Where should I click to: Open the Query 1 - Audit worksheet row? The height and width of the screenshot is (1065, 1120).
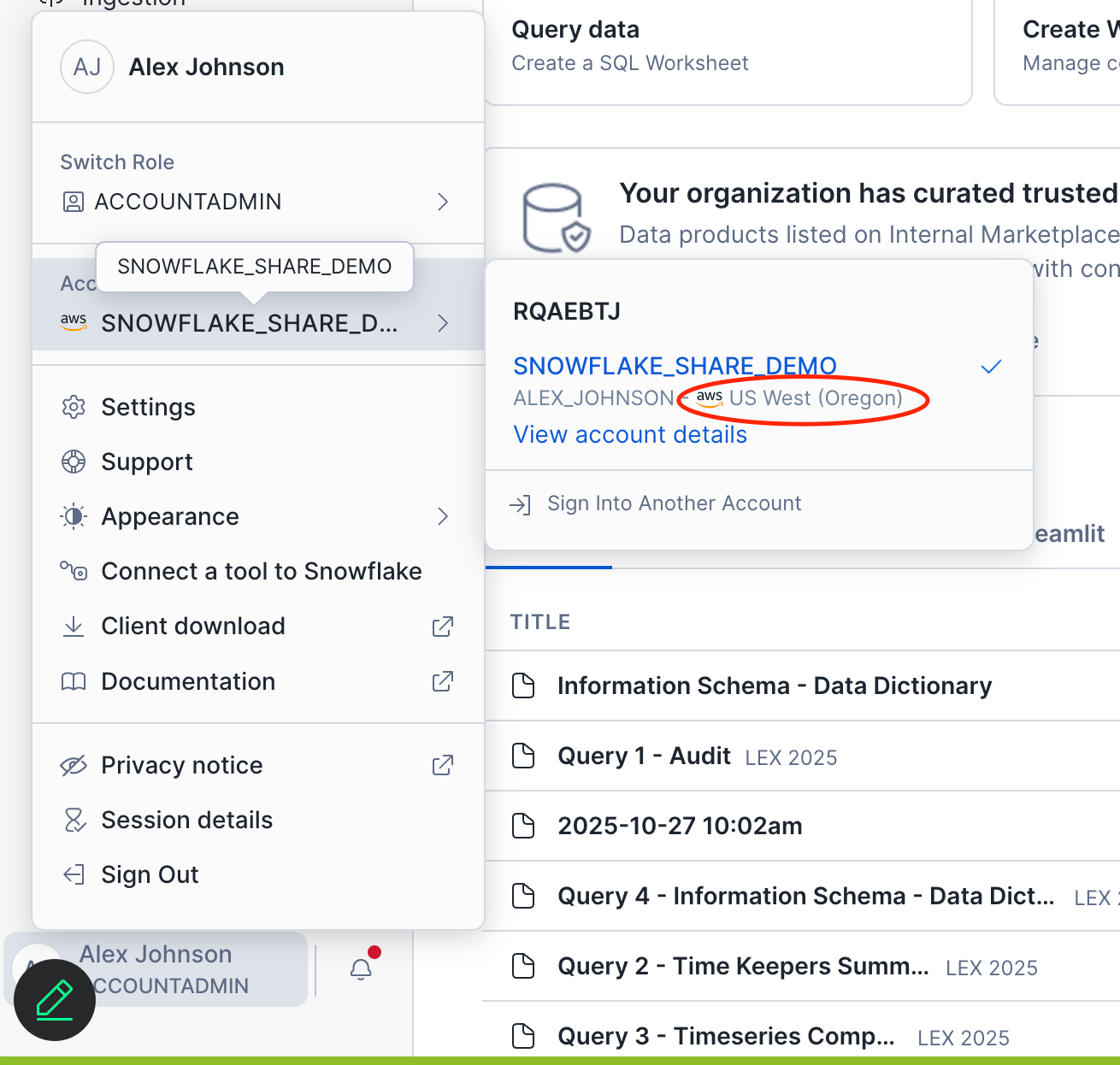coord(644,756)
